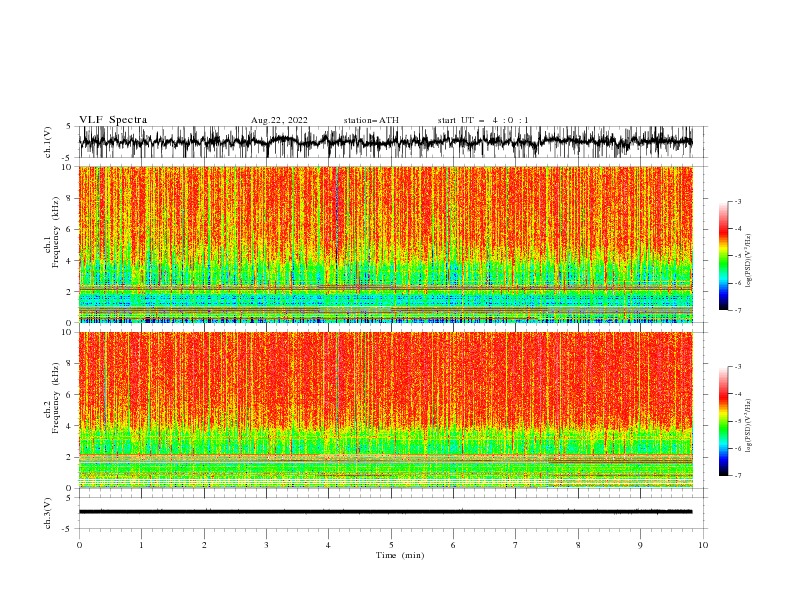The height and width of the screenshot is (612, 792).
Task: Click the 'station=ATH' label
Action: pos(371,120)
